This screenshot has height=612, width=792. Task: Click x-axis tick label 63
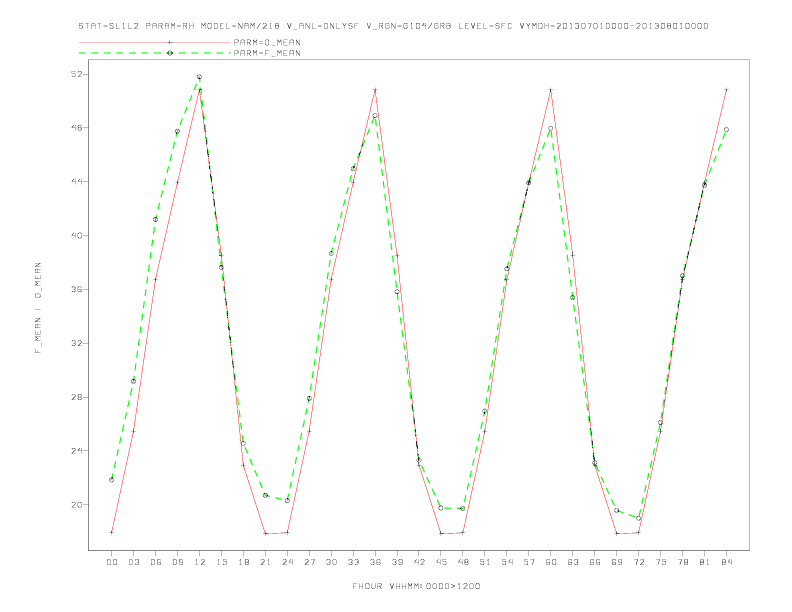[x=573, y=562]
